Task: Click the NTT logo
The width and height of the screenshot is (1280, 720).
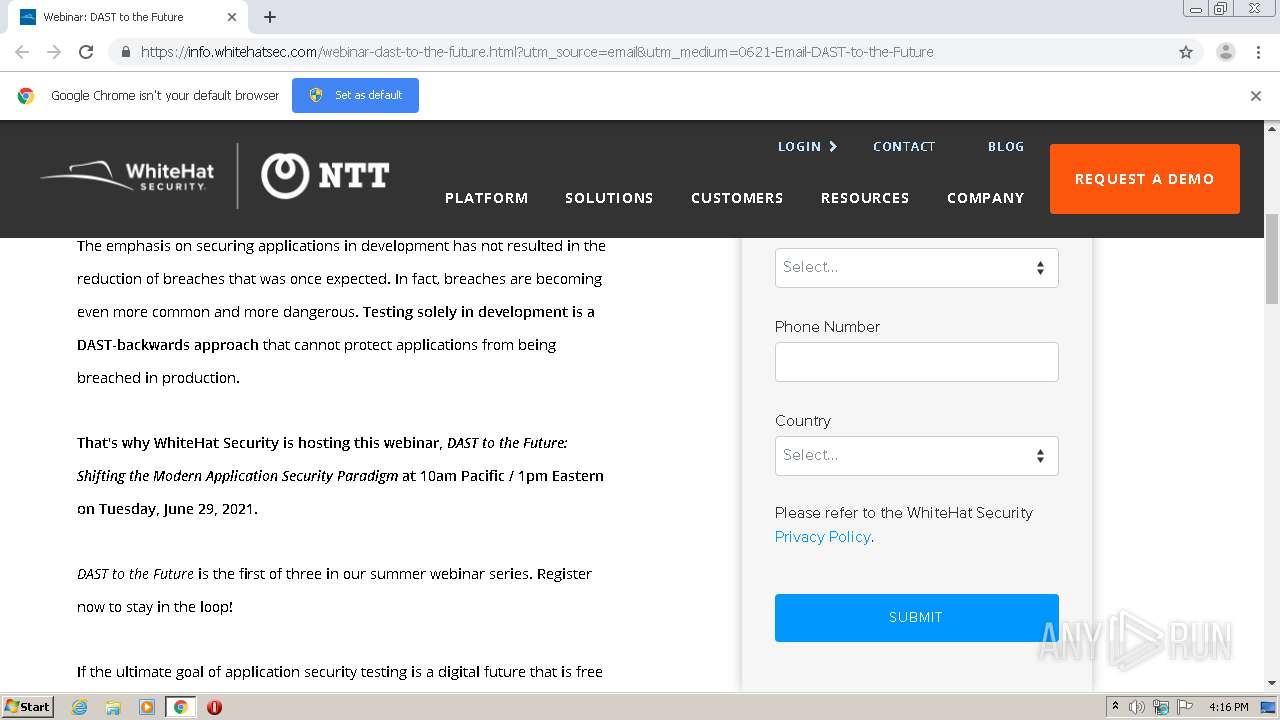Action: pyautogui.click(x=325, y=176)
